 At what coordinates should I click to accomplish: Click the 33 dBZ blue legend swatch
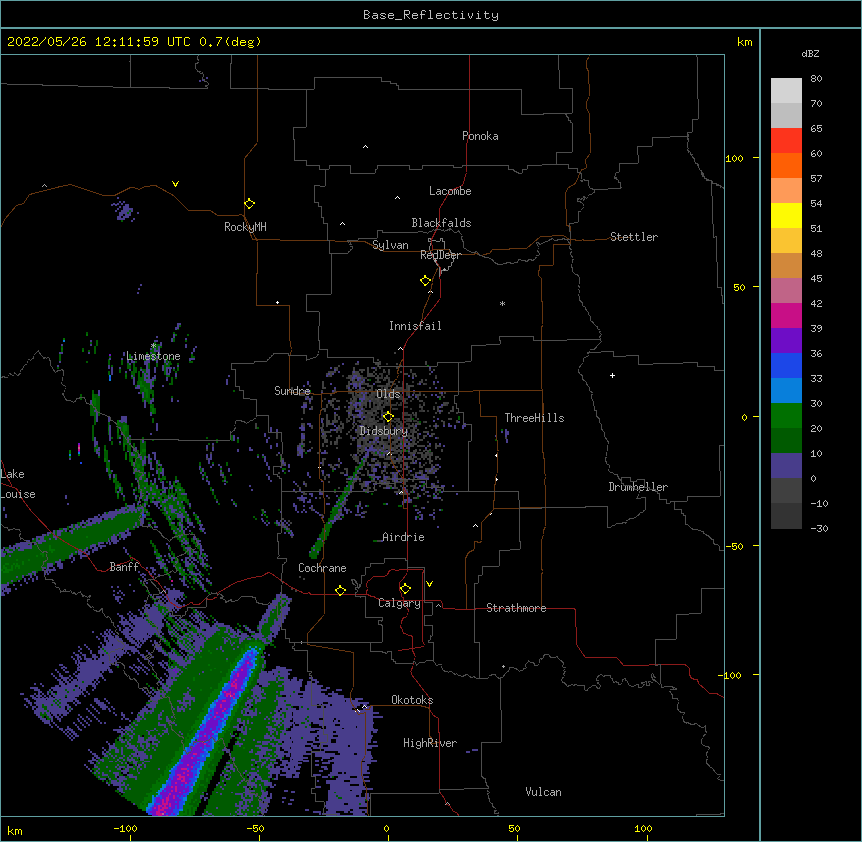tap(786, 390)
